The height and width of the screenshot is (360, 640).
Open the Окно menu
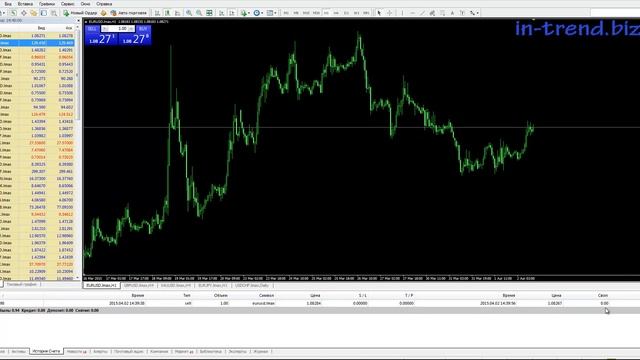click(85, 4)
